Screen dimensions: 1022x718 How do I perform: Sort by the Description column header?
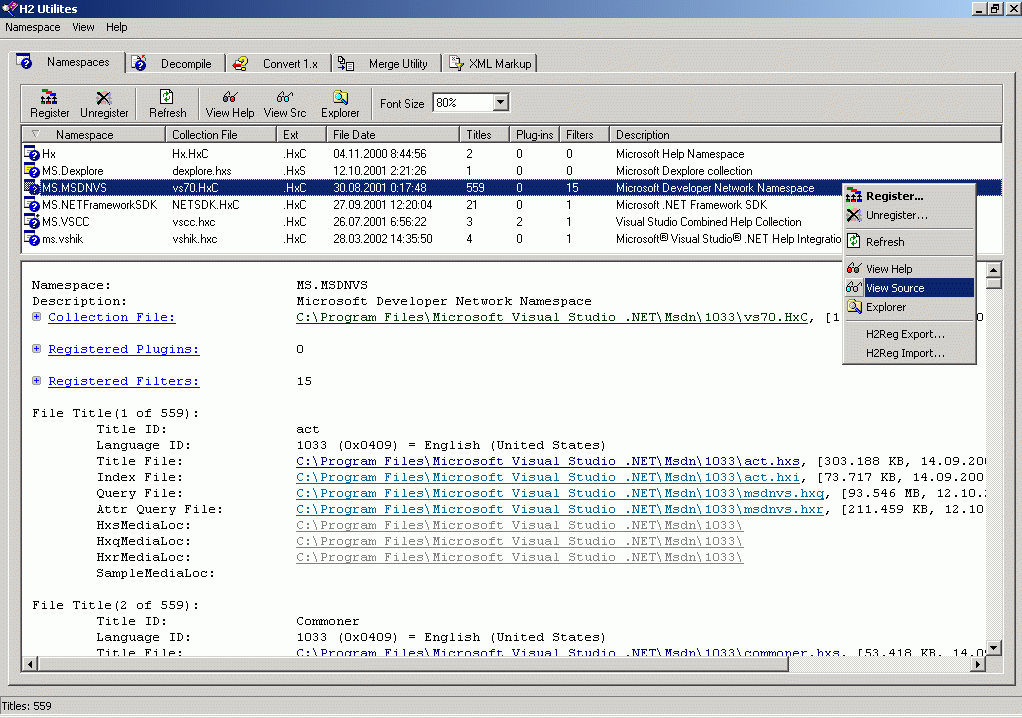tap(805, 135)
